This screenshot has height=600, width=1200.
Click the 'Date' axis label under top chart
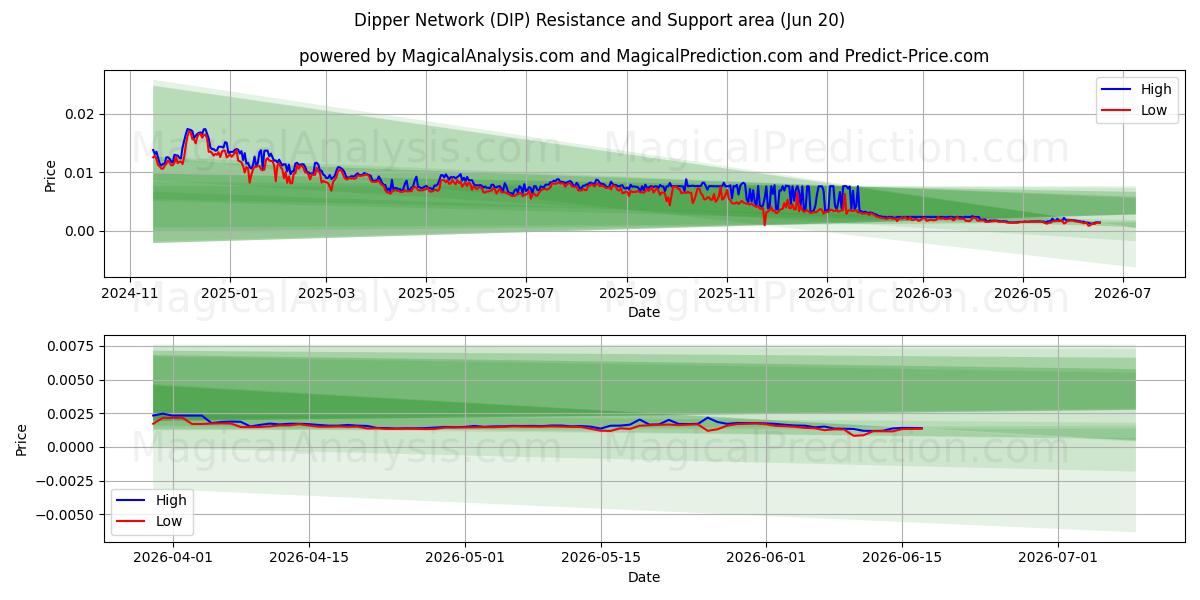[x=644, y=312]
